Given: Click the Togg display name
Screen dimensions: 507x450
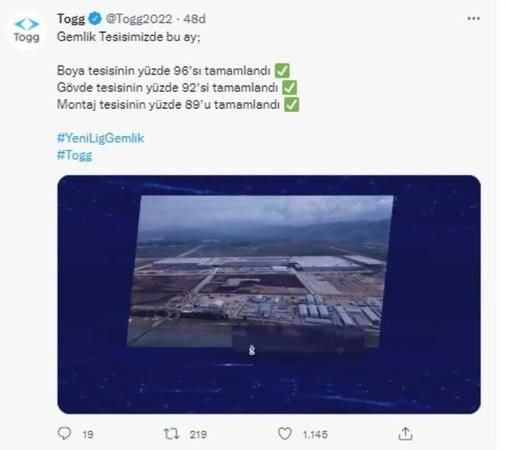Looking at the screenshot, I should point(71,19).
